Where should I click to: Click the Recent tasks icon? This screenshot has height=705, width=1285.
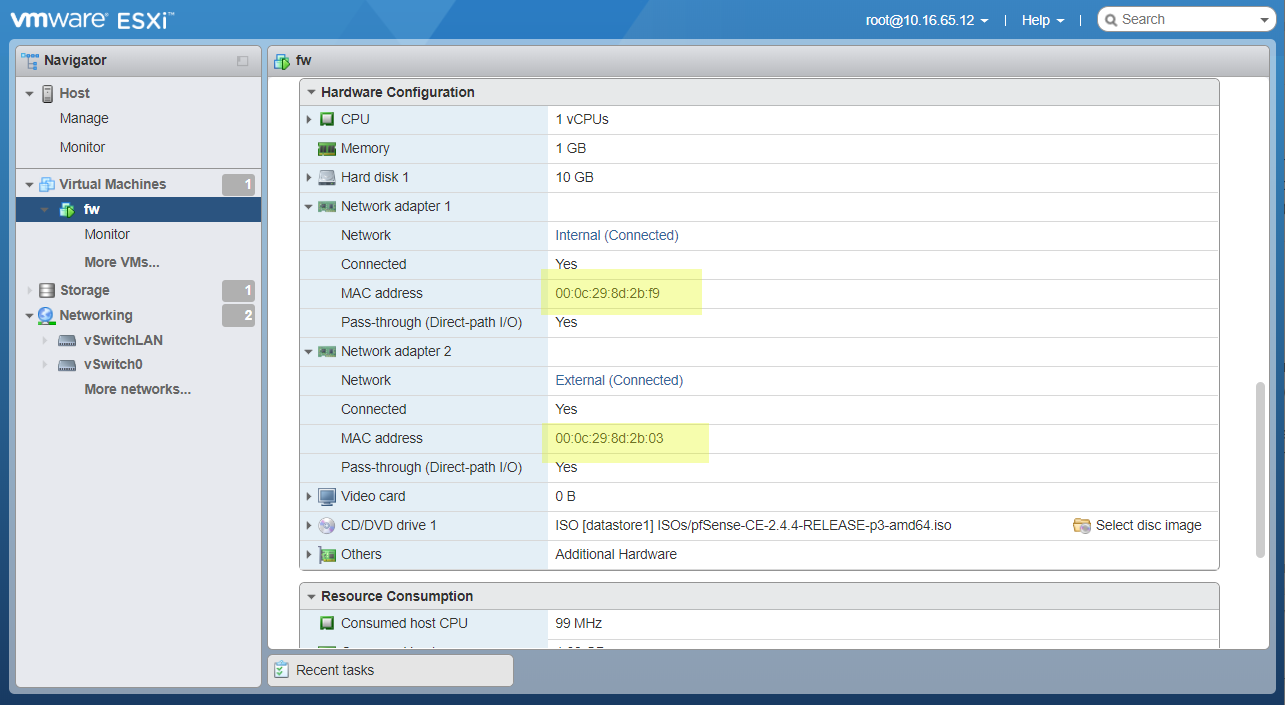tap(281, 670)
